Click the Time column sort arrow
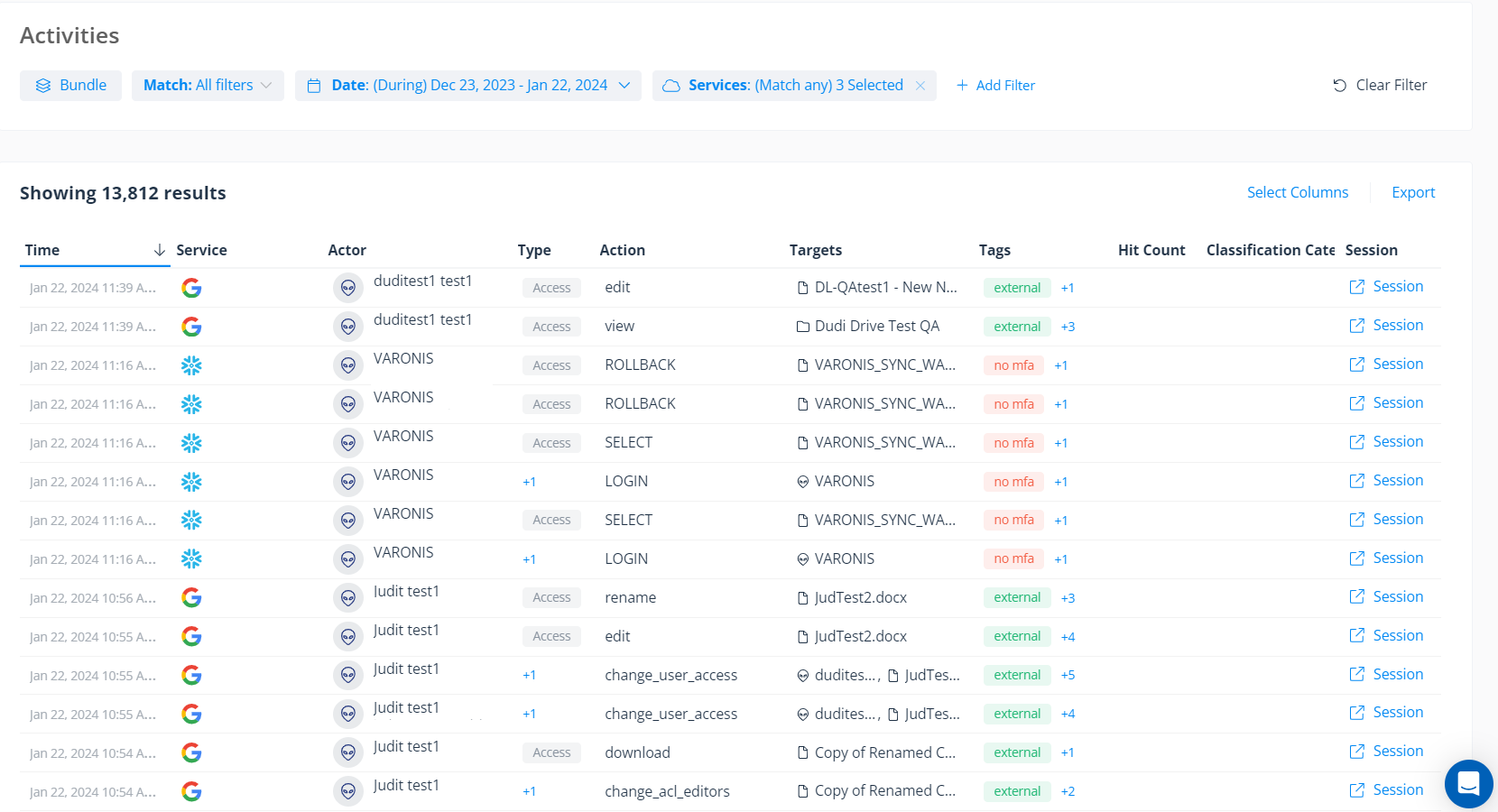1498x812 pixels. point(160,250)
